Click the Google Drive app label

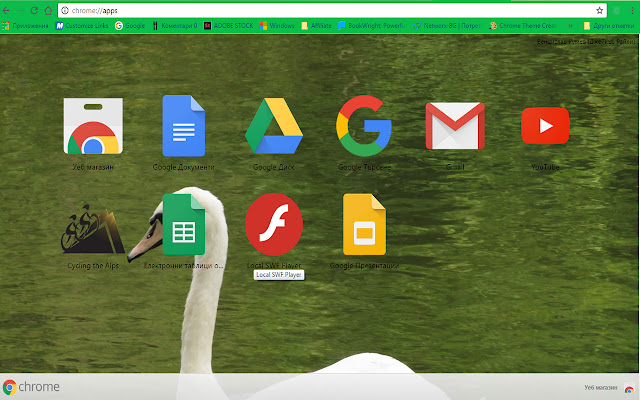(x=274, y=167)
